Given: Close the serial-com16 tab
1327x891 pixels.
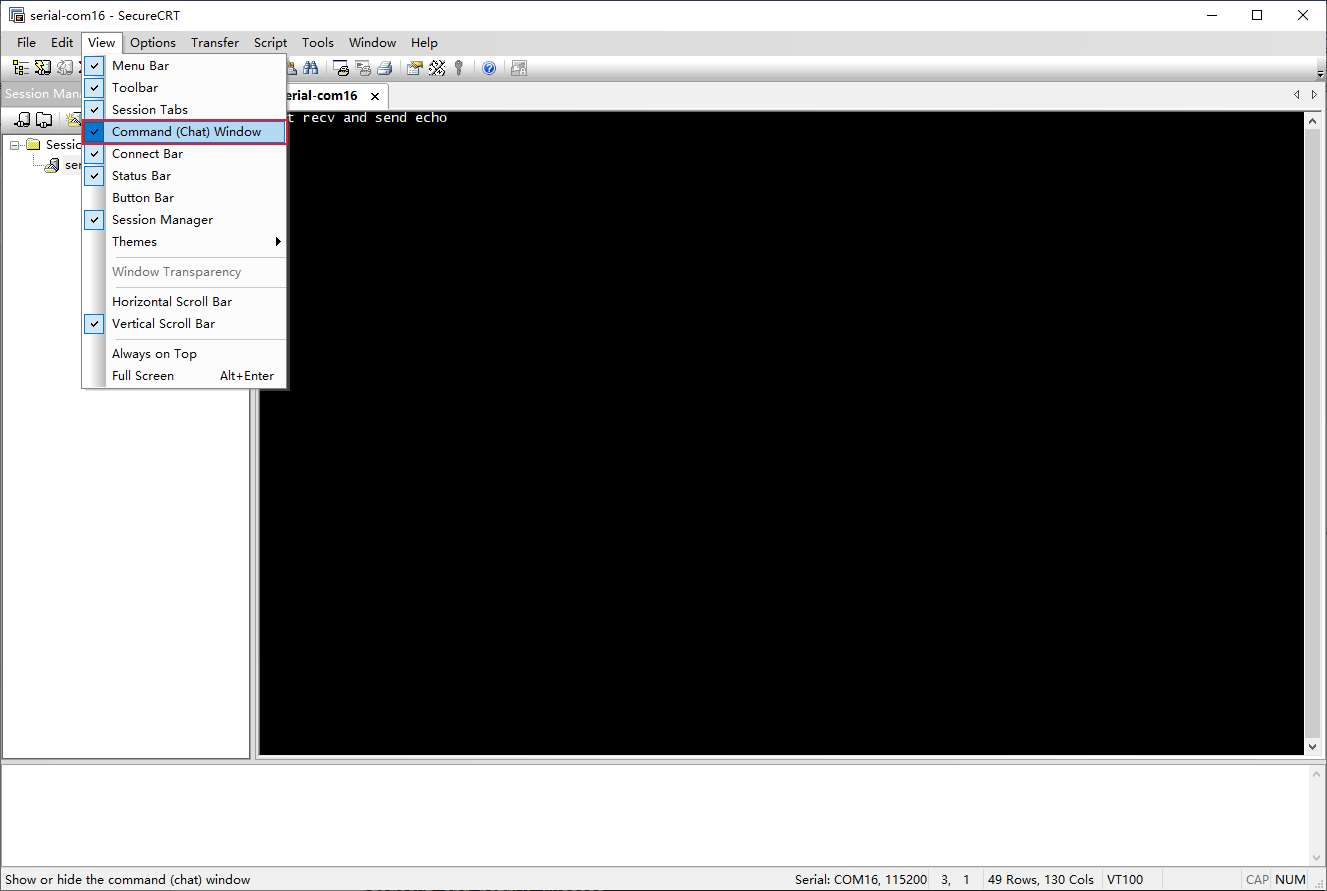Looking at the screenshot, I should [x=375, y=96].
